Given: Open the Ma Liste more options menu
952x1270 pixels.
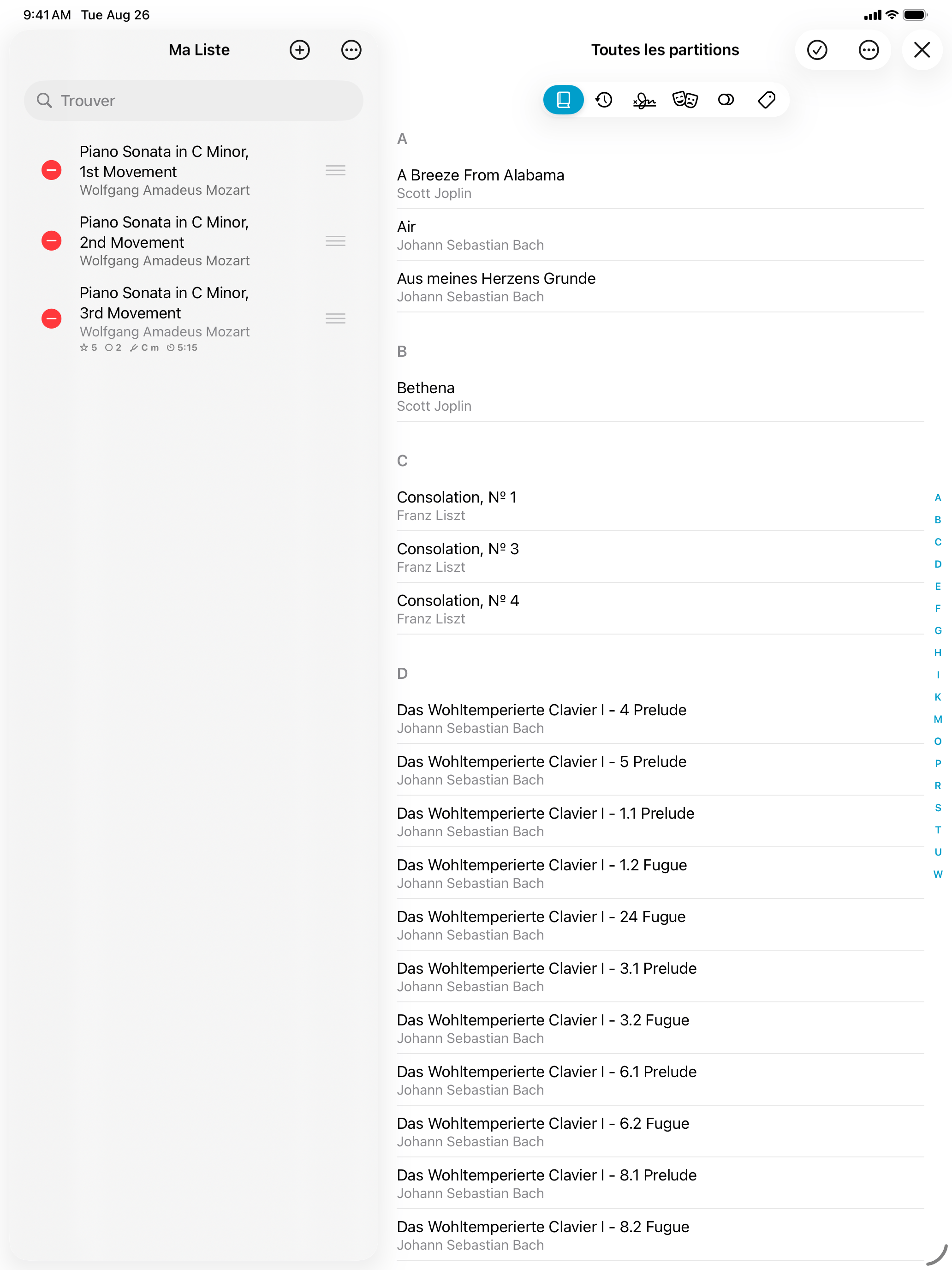Looking at the screenshot, I should tap(351, 50).
